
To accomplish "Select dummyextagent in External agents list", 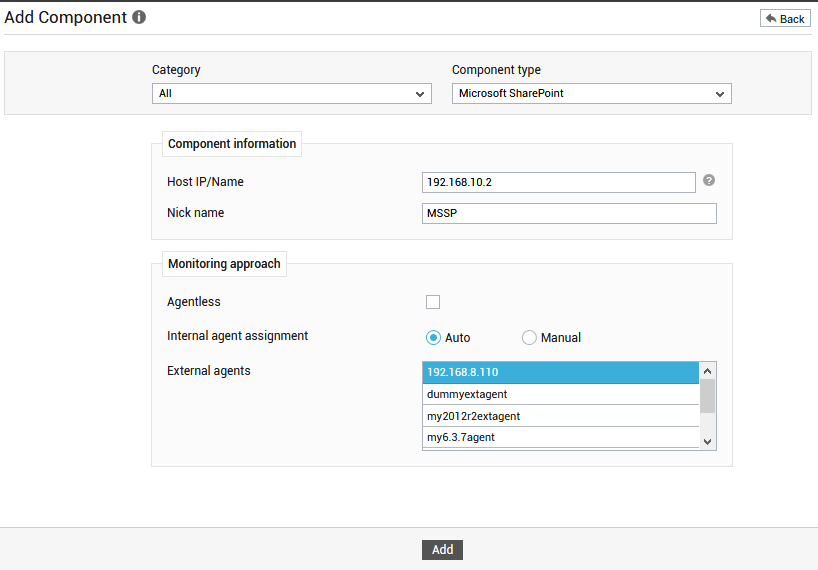I will tap(561, 394).
